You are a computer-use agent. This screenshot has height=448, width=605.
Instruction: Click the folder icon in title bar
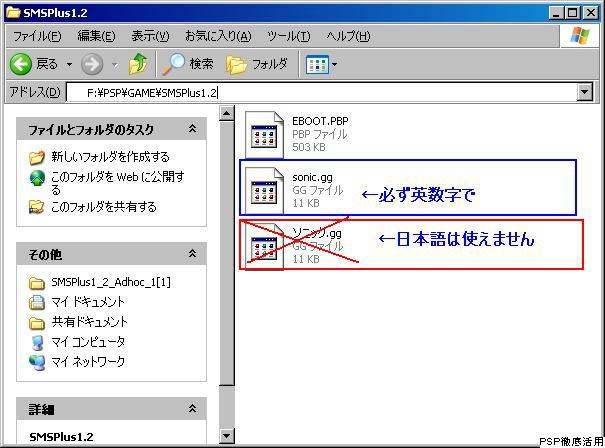coord(13,13)
